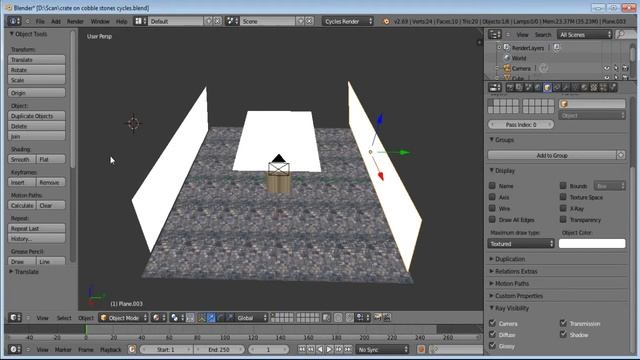The image size is (640, 360).
Task: Enable the Axis display checkbox
Action: coord(492,197)
